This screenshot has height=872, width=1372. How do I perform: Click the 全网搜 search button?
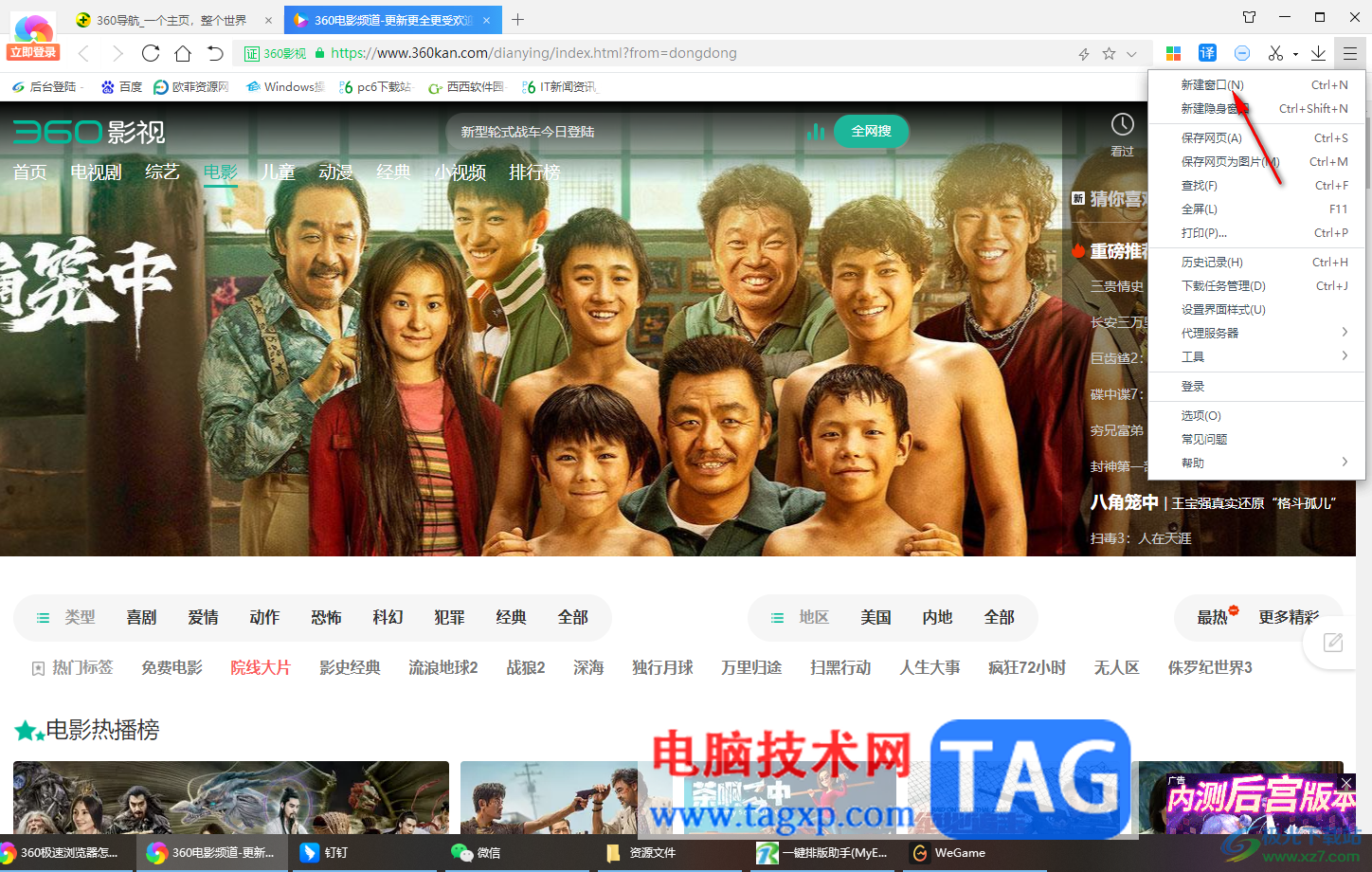tap(871, 132)
